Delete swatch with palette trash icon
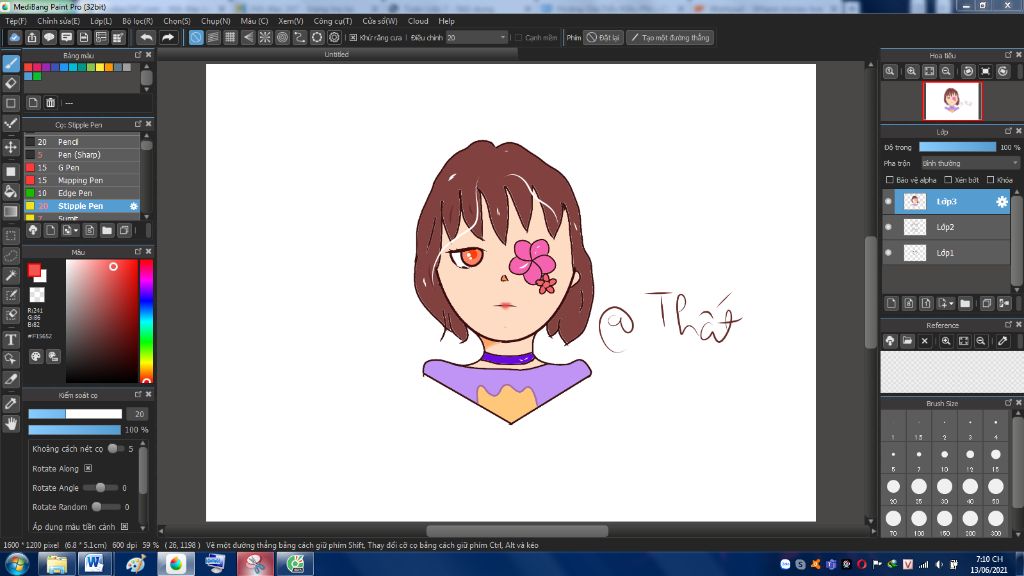Image resolution: width=1024 pixels, height=576 pixels. [50, 103]
